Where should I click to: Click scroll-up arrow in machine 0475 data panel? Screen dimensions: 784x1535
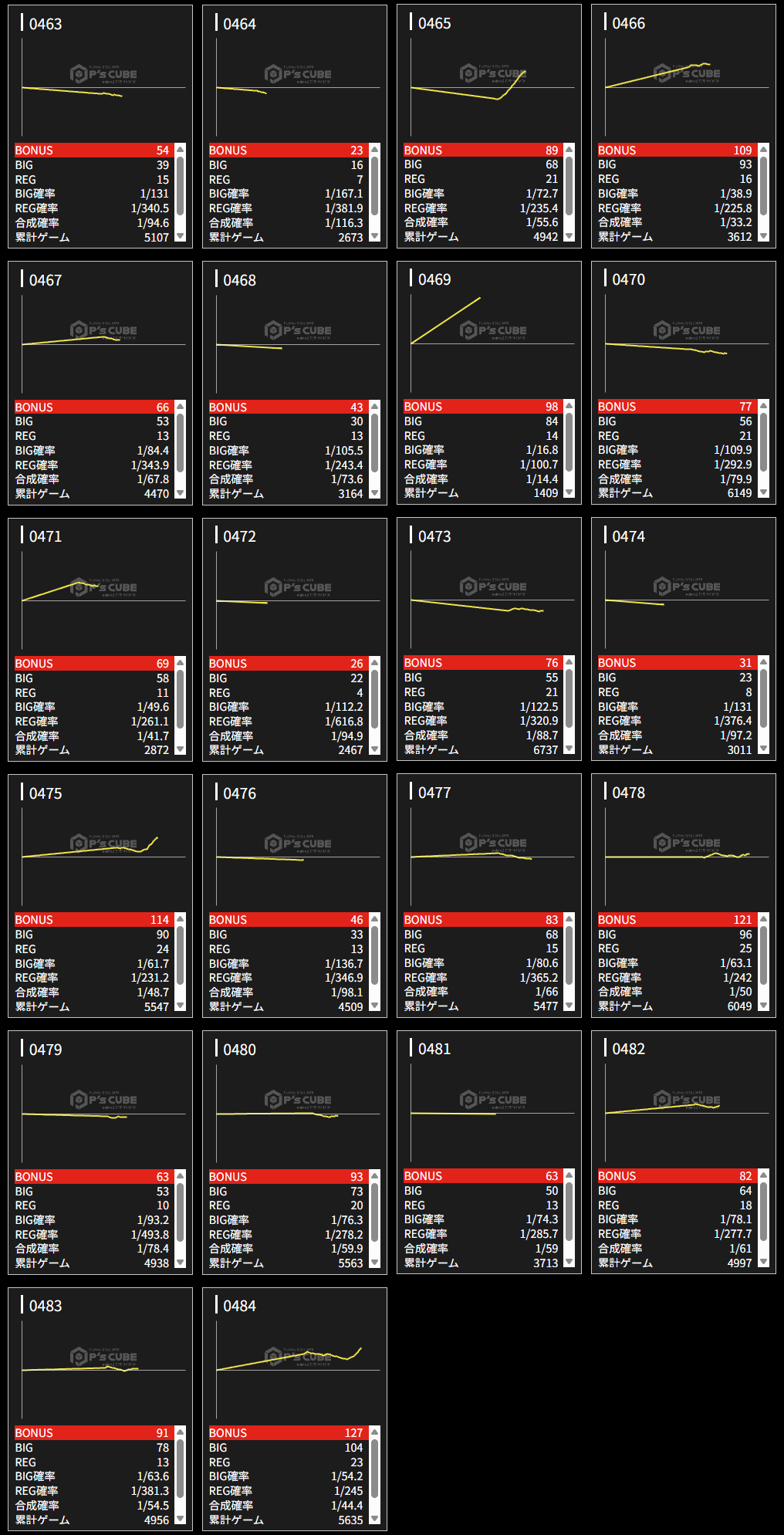point(180,918)
